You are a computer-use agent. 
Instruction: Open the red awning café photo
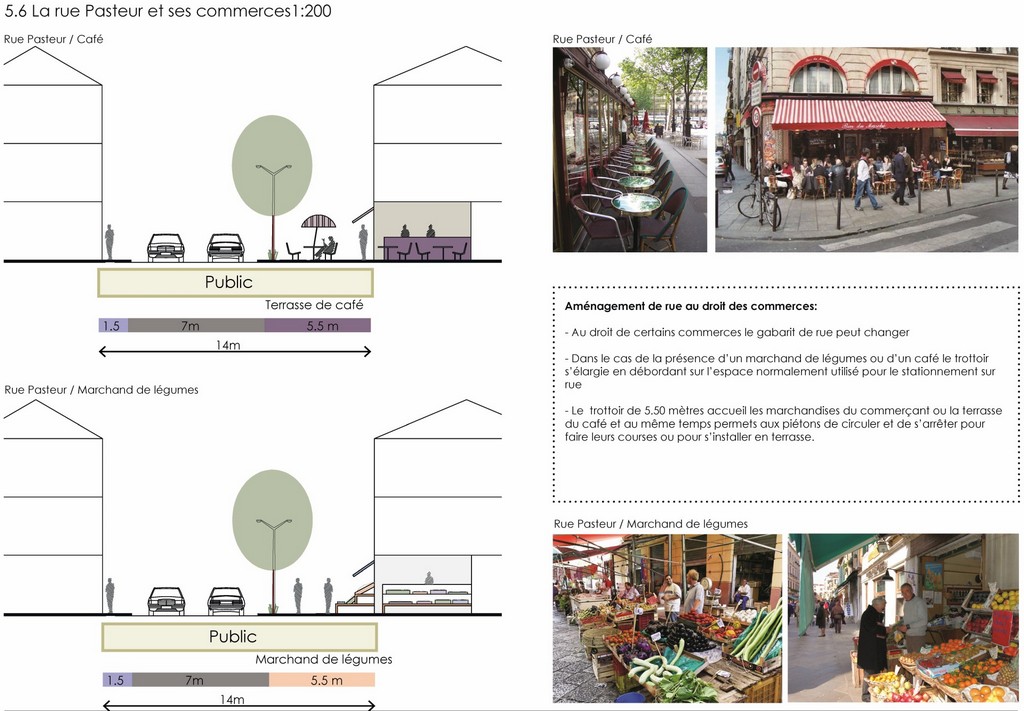pyautogui.click(x=866, y=149)
